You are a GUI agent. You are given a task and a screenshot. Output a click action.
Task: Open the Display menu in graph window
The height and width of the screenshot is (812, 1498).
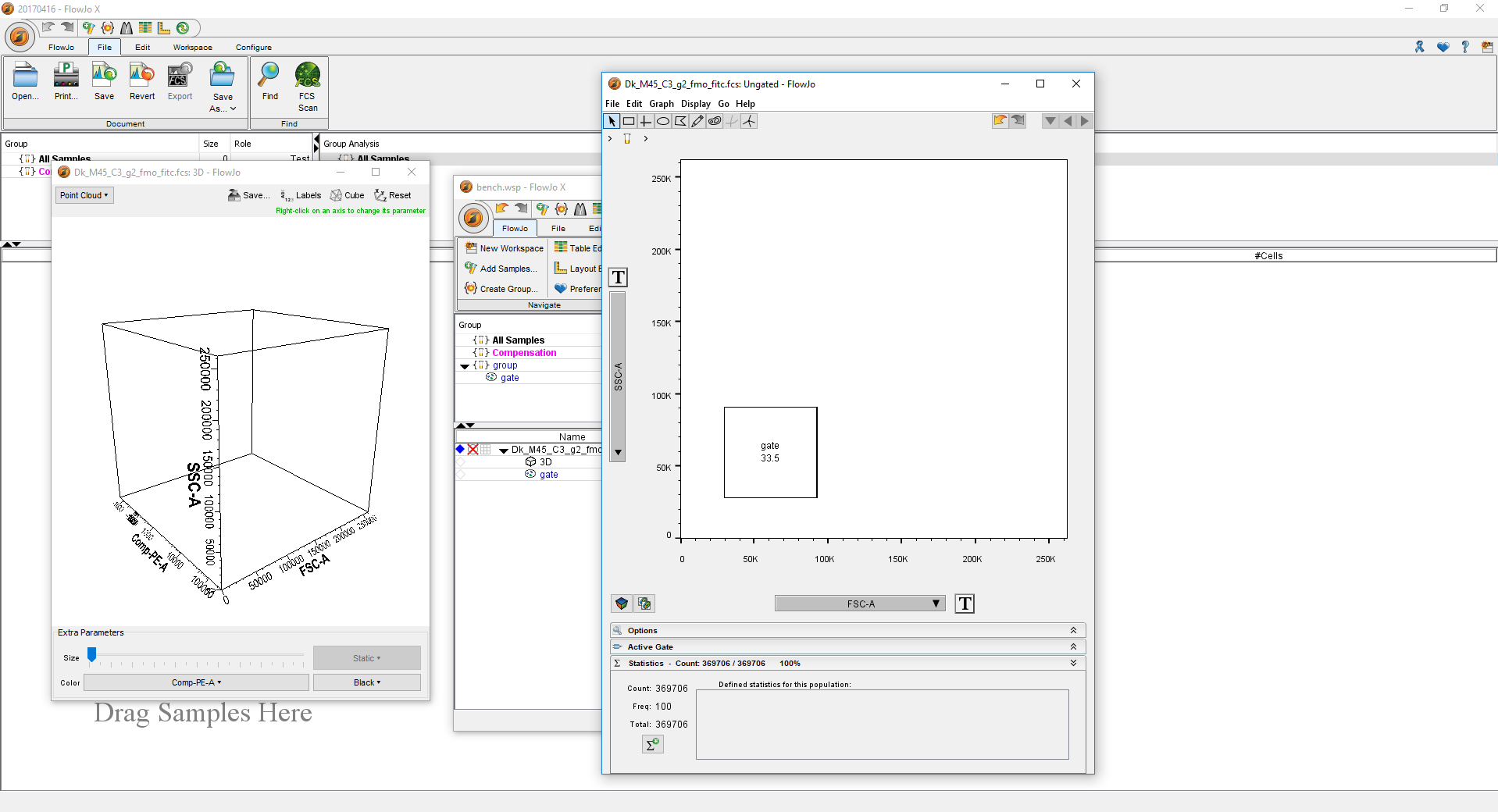pos(695,104)
